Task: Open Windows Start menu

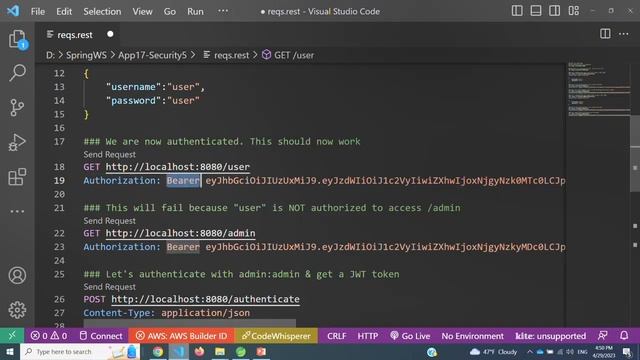Action: (x=10, y=352)
